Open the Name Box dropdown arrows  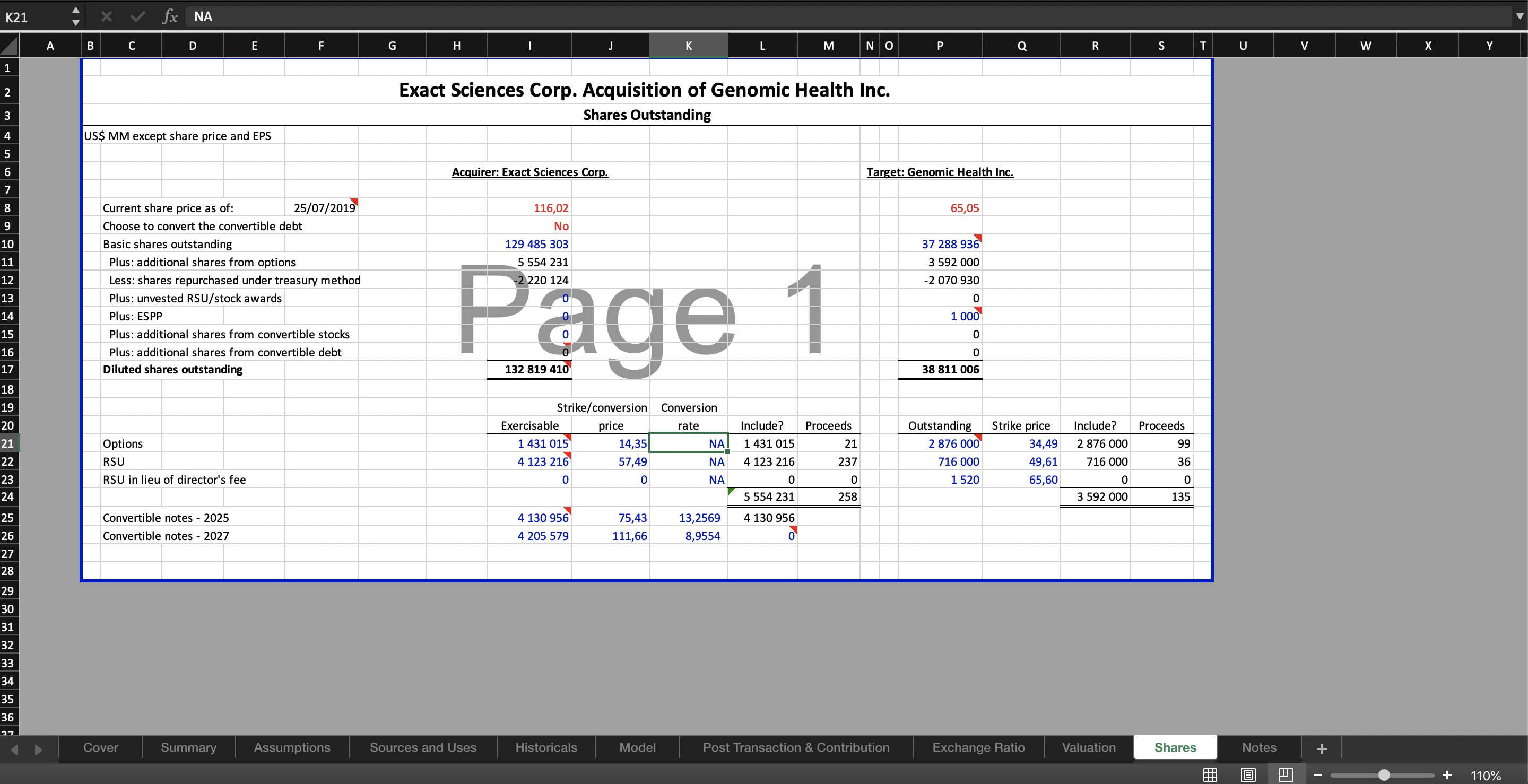(x=75, y=16)
